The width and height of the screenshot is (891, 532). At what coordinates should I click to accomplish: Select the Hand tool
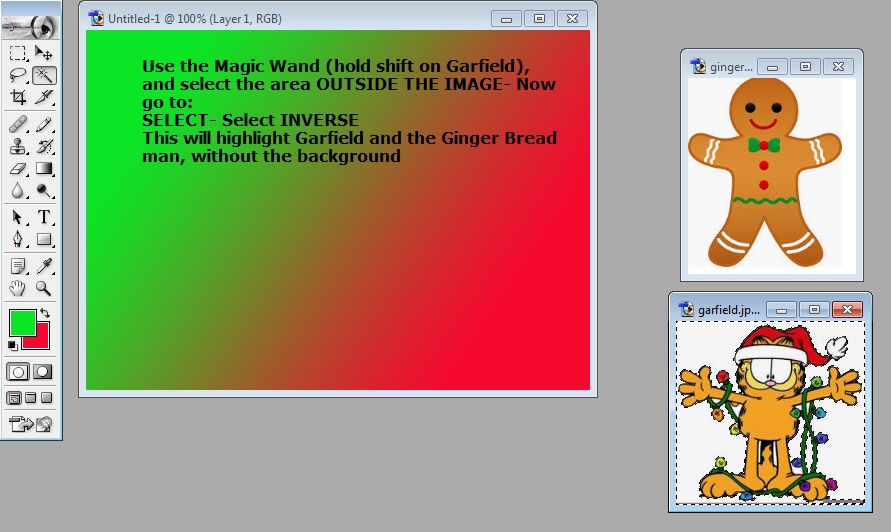[18, 288]
